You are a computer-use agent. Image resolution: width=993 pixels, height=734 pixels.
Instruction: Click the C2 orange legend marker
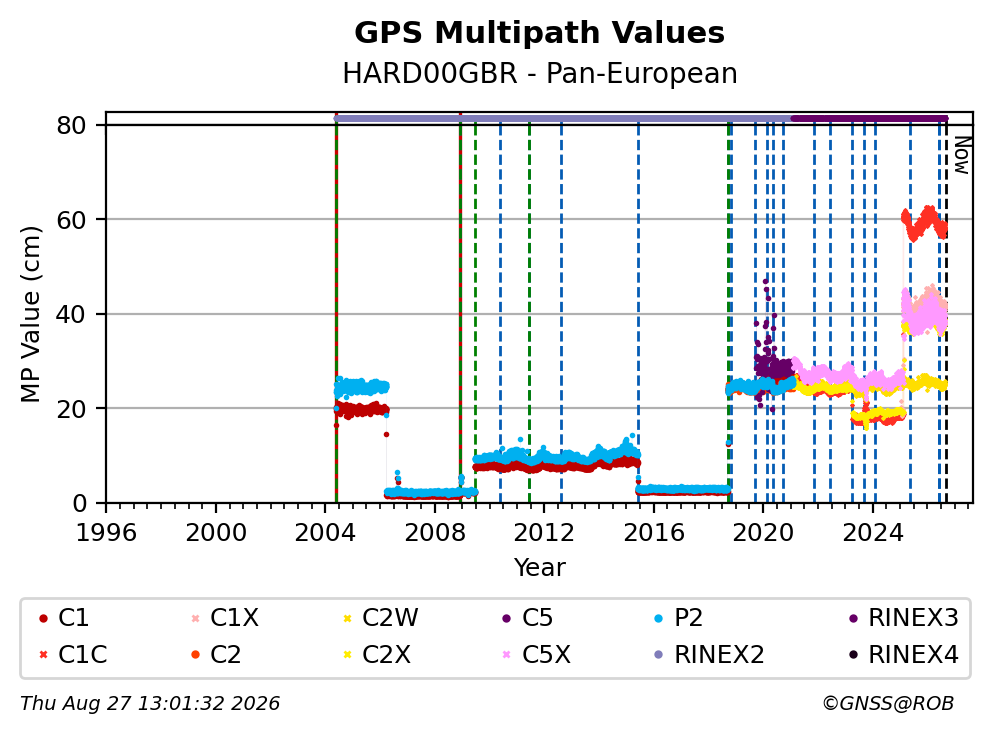point(195,654)
